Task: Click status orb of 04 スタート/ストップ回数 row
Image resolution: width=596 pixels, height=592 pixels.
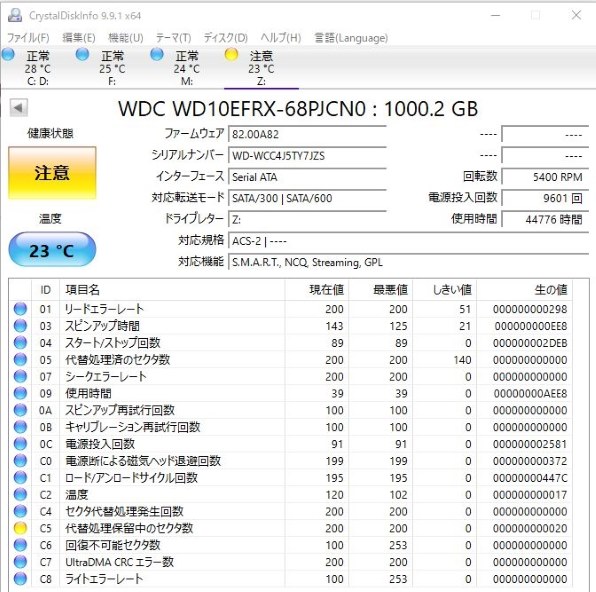Action: pyautogui.click(x=20, y=343)
